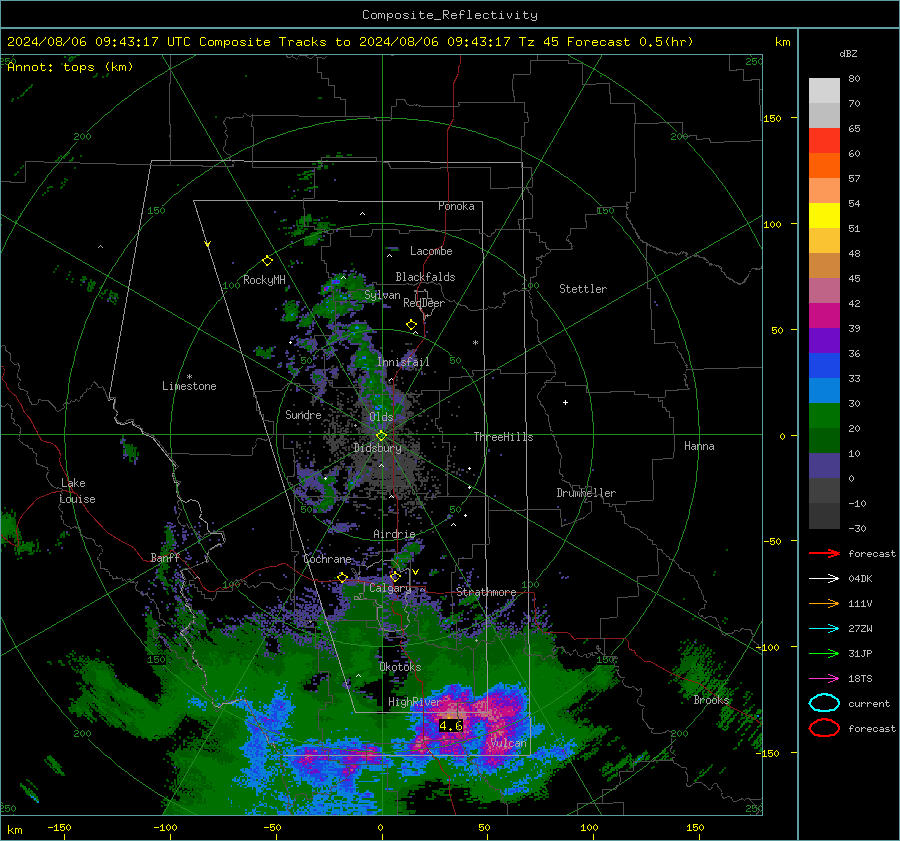Pick the 10 dBZ slate purple swatch
This screenshot has width=900, height=841.
tap(824, 466)
